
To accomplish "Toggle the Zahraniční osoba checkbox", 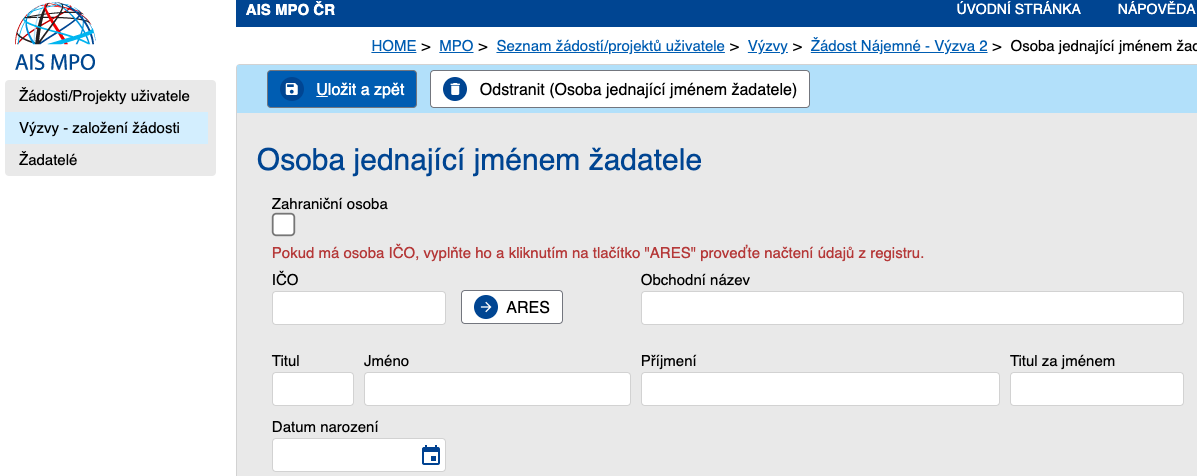I will [x=284, y=224].
